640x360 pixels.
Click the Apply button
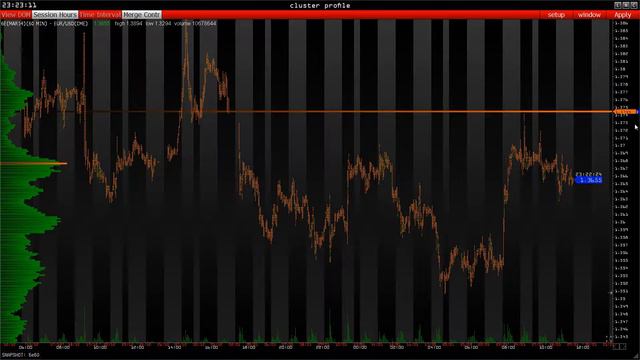click(622, 15)
